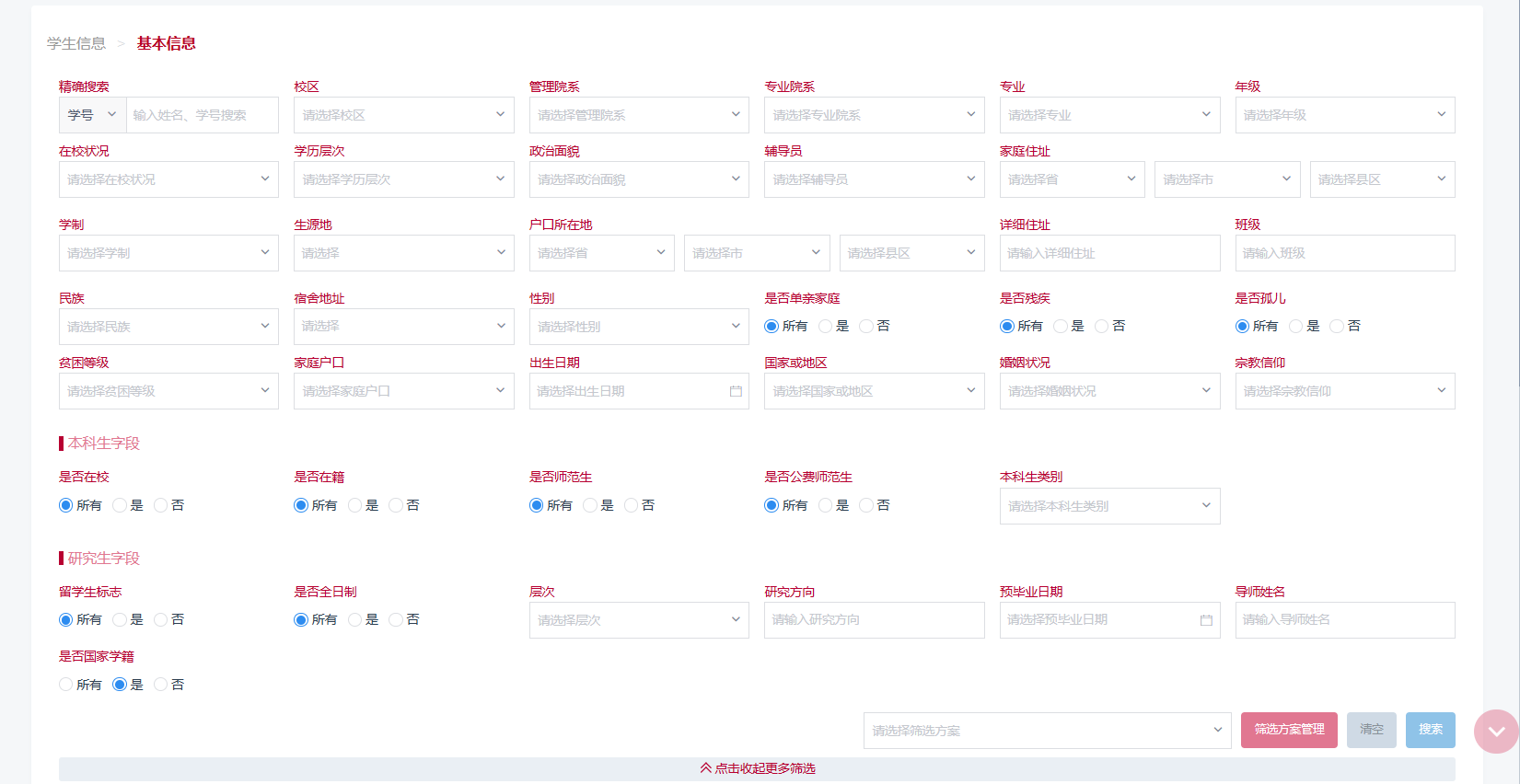Viewport: 1520px width, 784px height.
Task: Open 家庭住址 city dropdown
Action: 1227,179
